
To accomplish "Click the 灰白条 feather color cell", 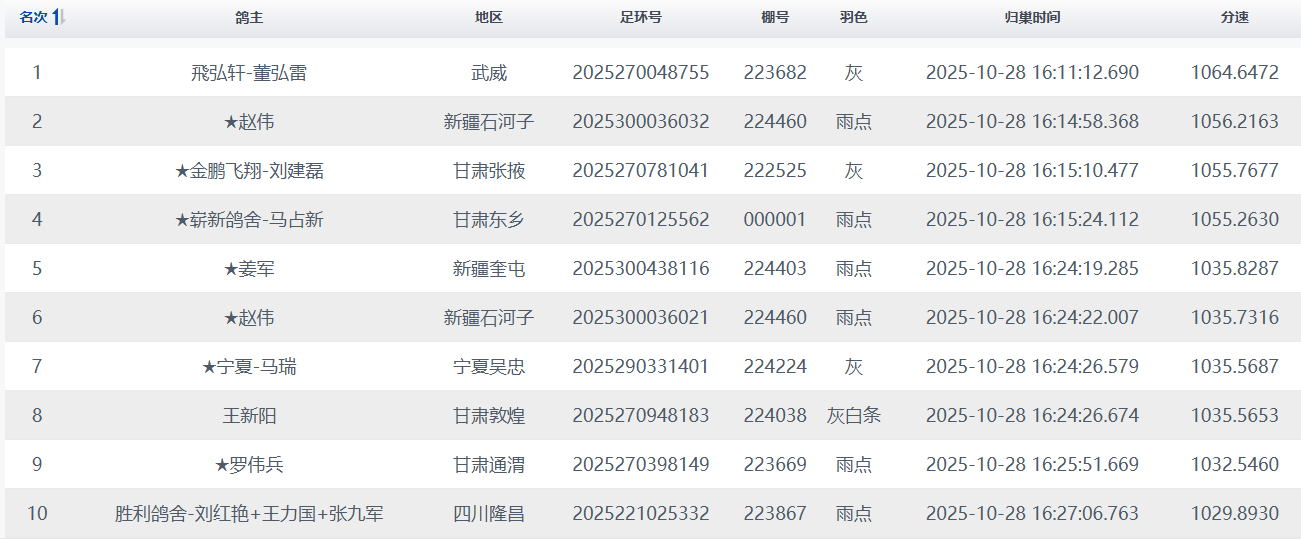I will pyautogui.click(x=853, y=416).
